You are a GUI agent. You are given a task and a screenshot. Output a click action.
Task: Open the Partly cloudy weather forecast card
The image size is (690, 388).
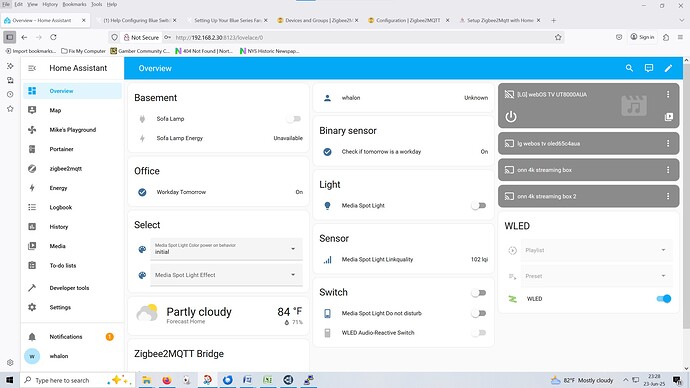218,315
